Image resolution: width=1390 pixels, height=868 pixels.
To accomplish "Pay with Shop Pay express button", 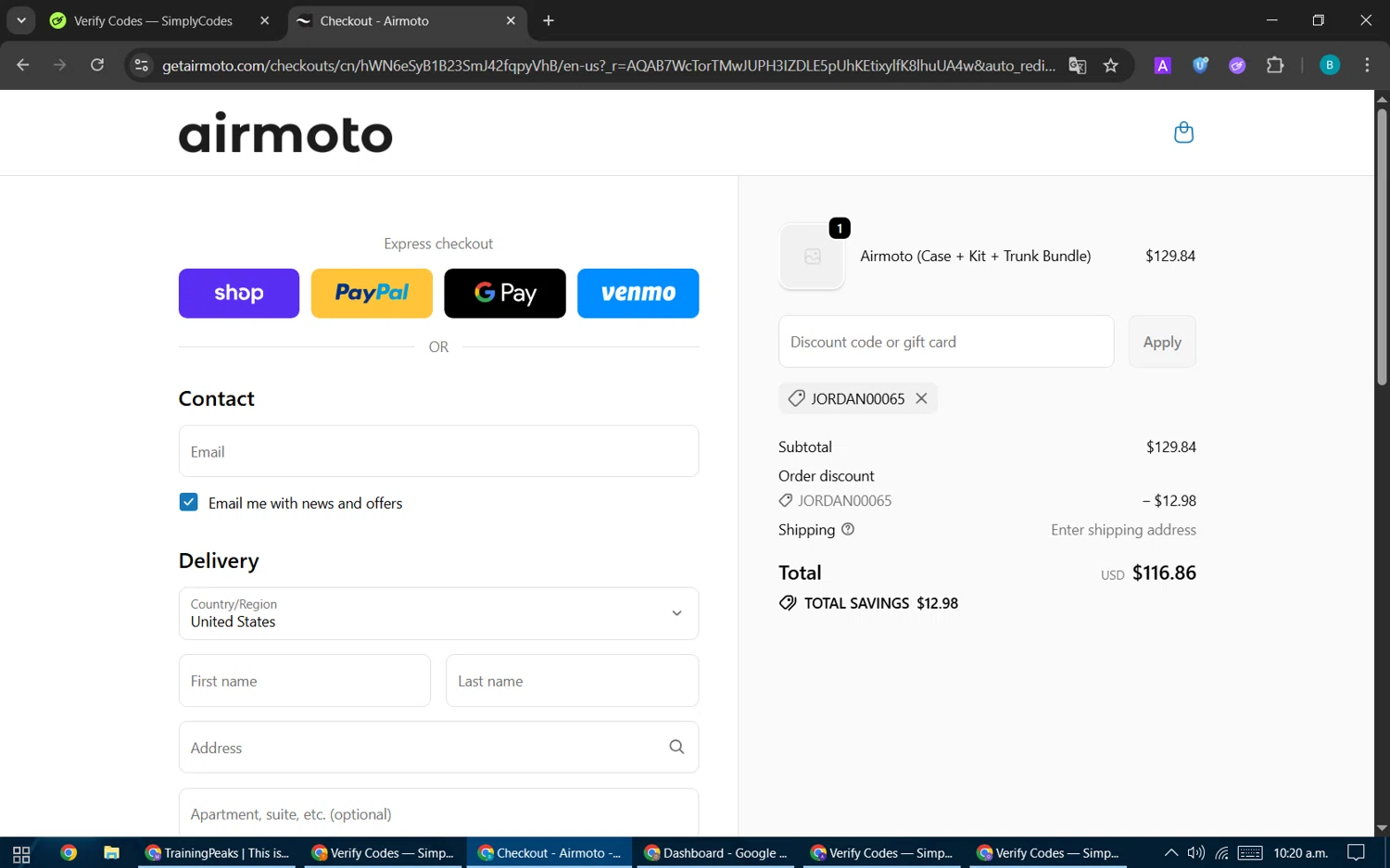I will (239, 293).
